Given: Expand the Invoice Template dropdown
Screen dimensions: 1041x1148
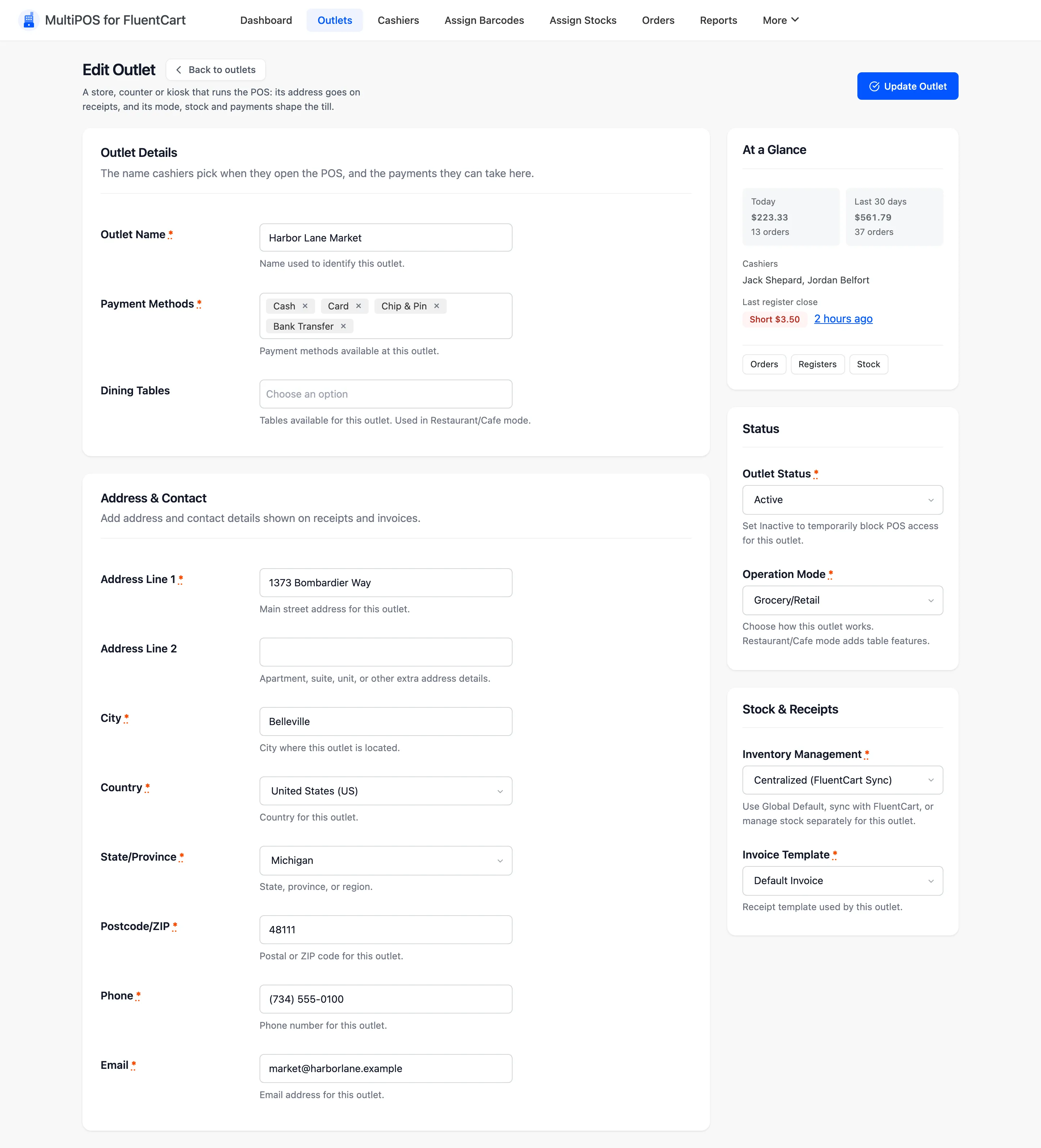Looking at the screenshot, I should coord(842,881).
